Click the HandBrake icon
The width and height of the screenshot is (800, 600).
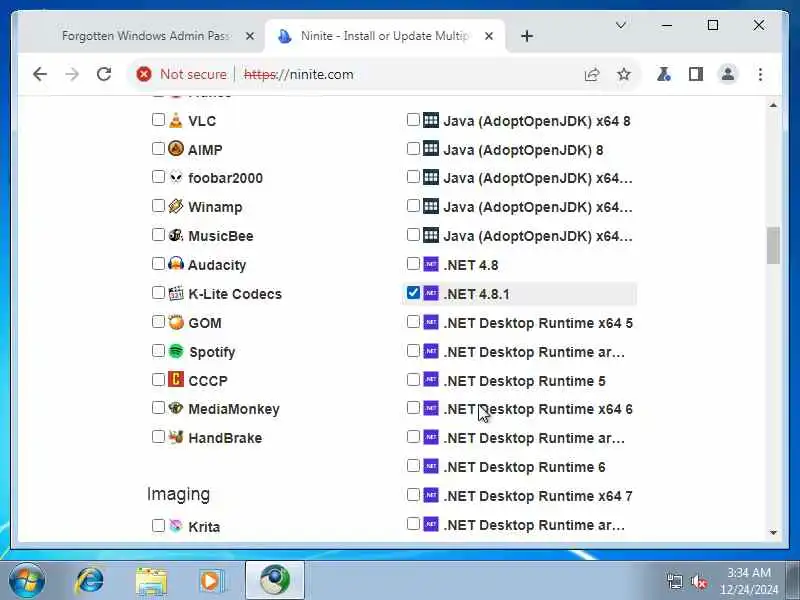point(176,437)
